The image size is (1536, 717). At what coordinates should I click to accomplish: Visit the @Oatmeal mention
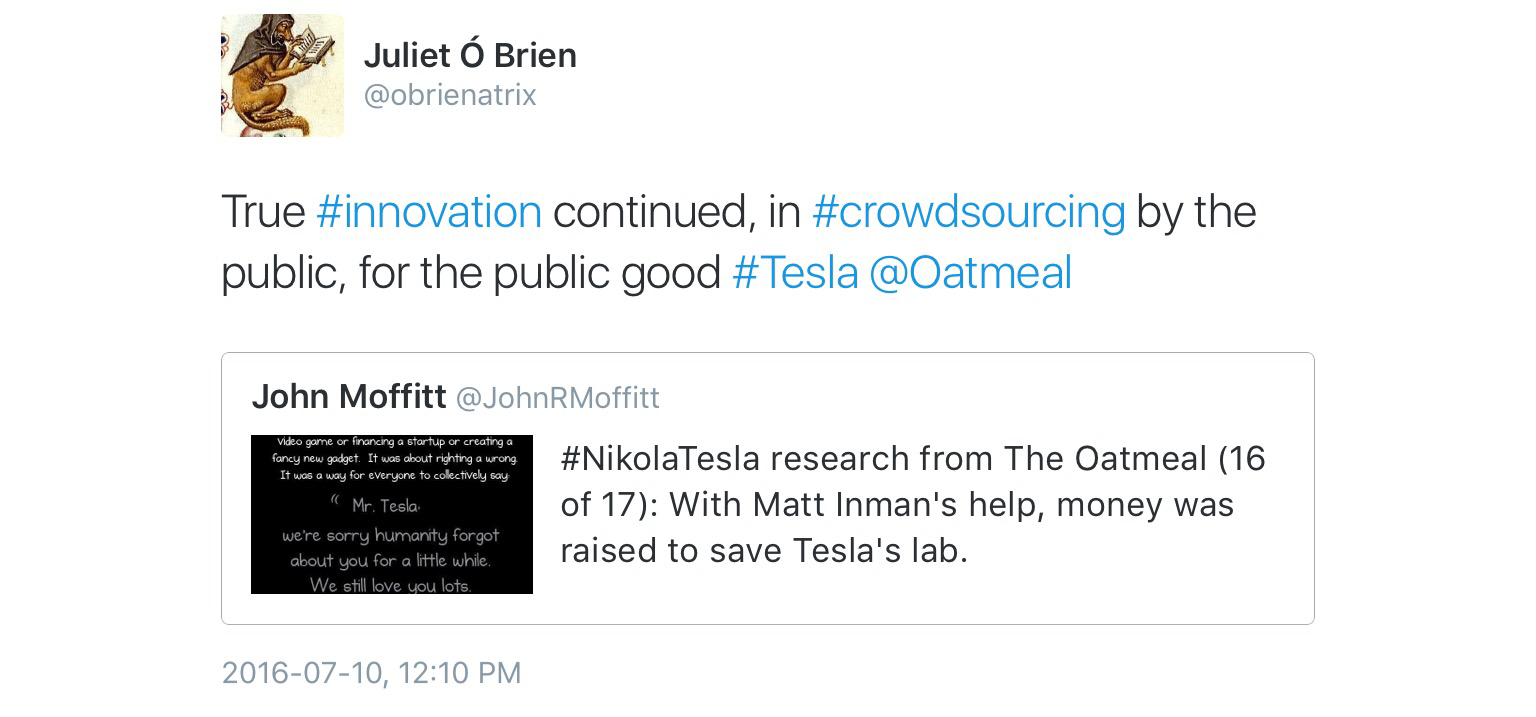point(971,273)
